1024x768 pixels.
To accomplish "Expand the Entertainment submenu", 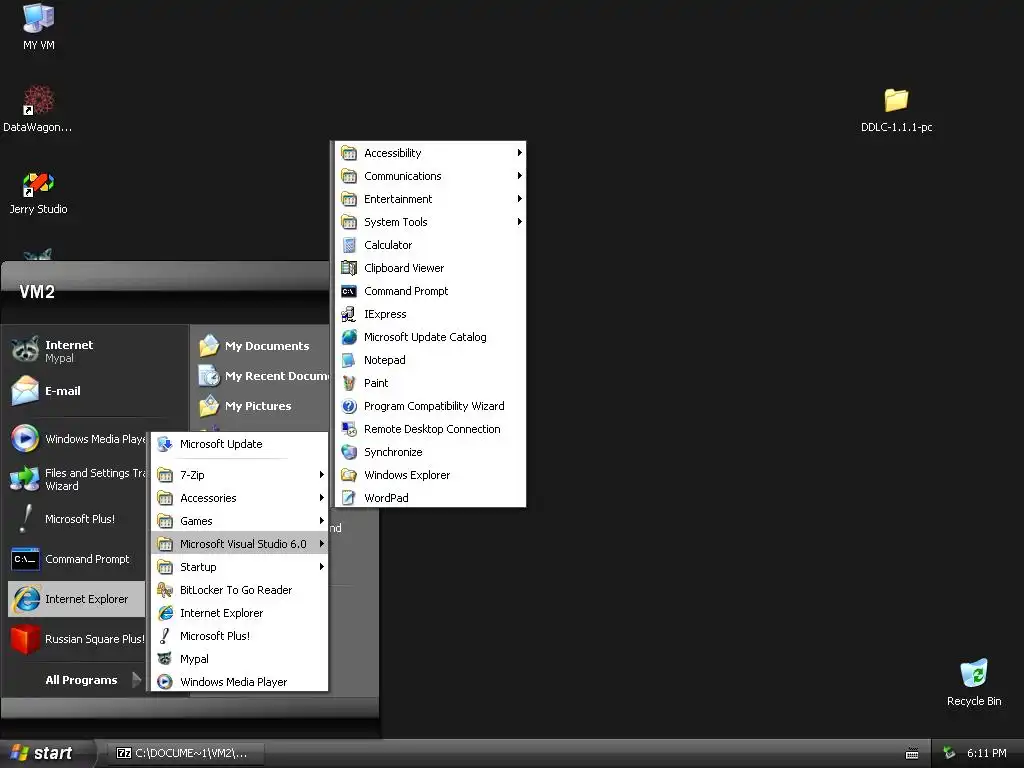I will click(x=430, y=199).
